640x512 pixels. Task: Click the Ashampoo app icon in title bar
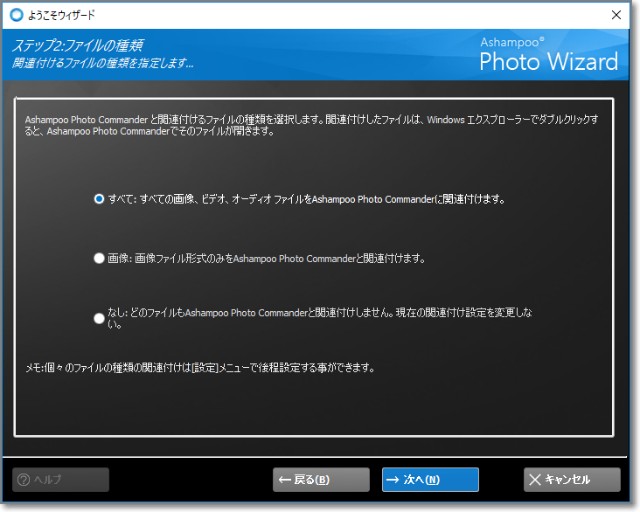[x=16, y=15]
